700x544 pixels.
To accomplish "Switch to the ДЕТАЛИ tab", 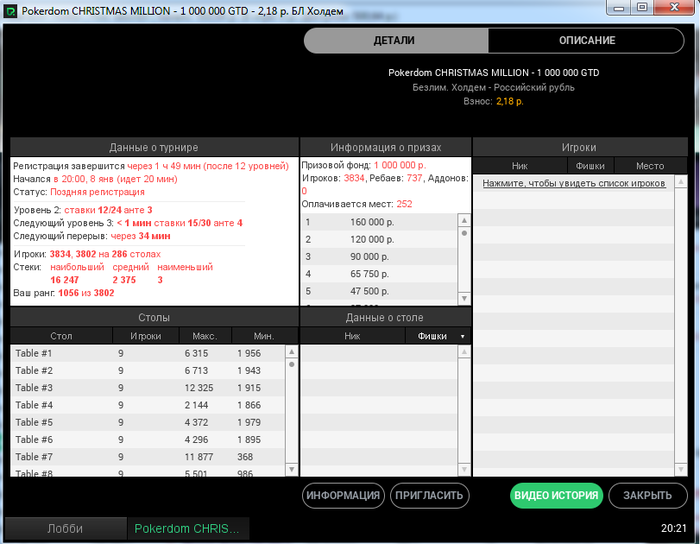I will coord(396,41).
